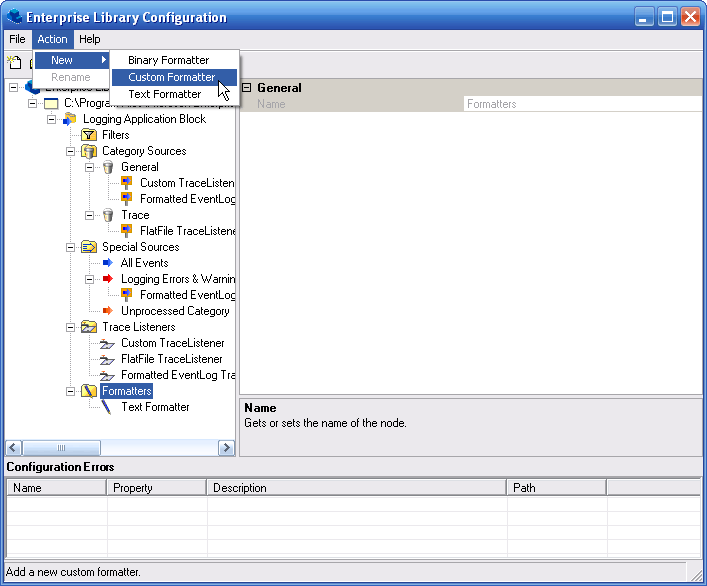Open the Help menu
Screen dimensions: 707x586
pyautogui.click(x=90, y=39)
